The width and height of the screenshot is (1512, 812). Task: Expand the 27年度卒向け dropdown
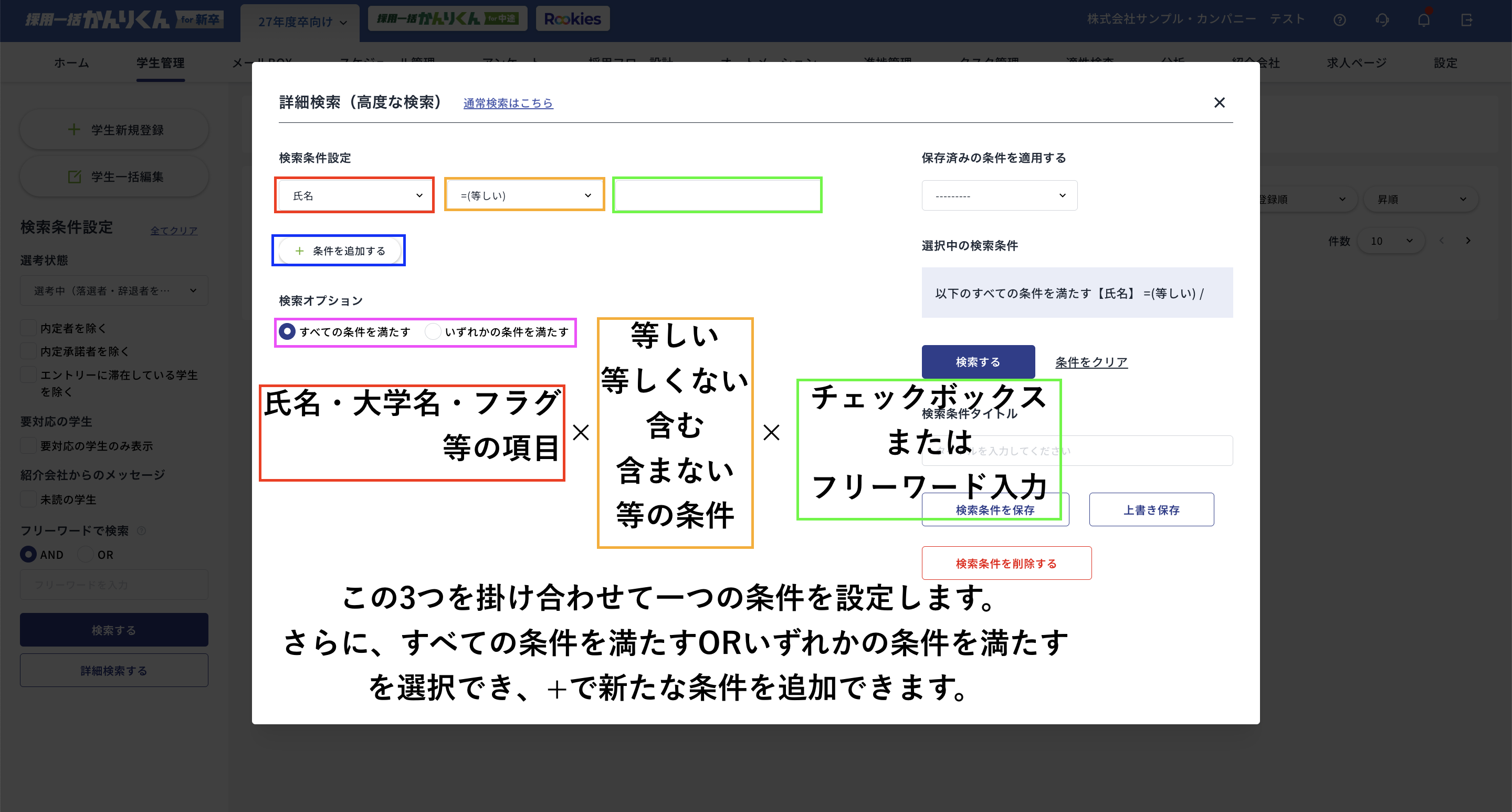pos(299,22)
